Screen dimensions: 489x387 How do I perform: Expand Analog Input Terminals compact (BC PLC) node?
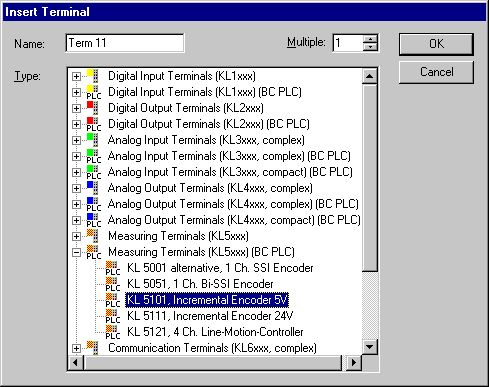[x=76, y=172]
